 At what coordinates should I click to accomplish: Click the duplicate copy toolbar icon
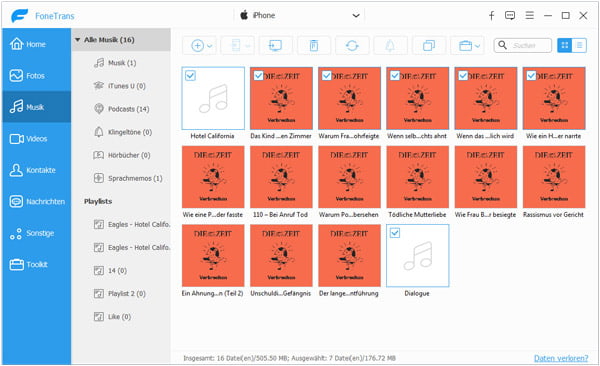[429, 46]
